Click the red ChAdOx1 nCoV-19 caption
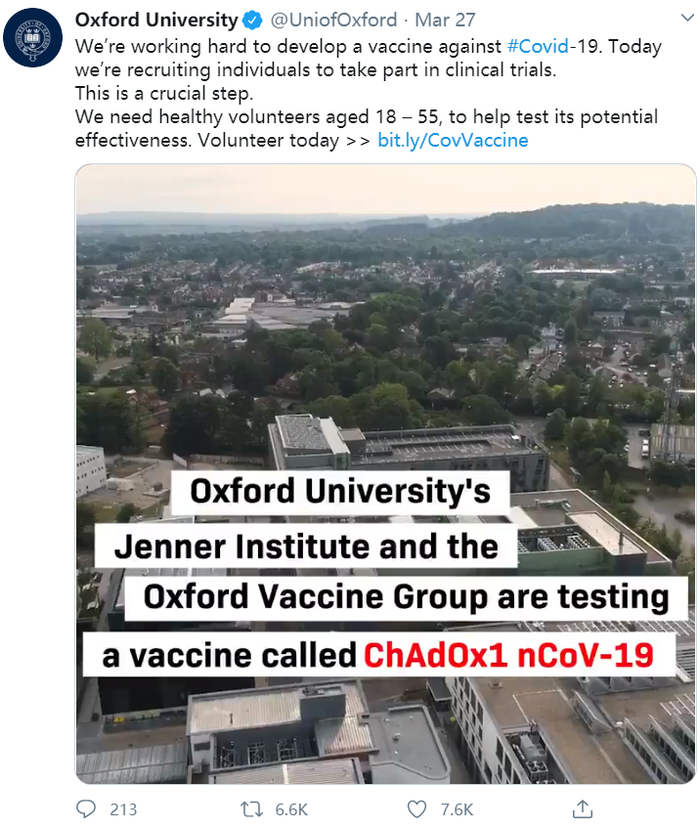Viewport: 700px width, 829px height. (x=507, y=655)
